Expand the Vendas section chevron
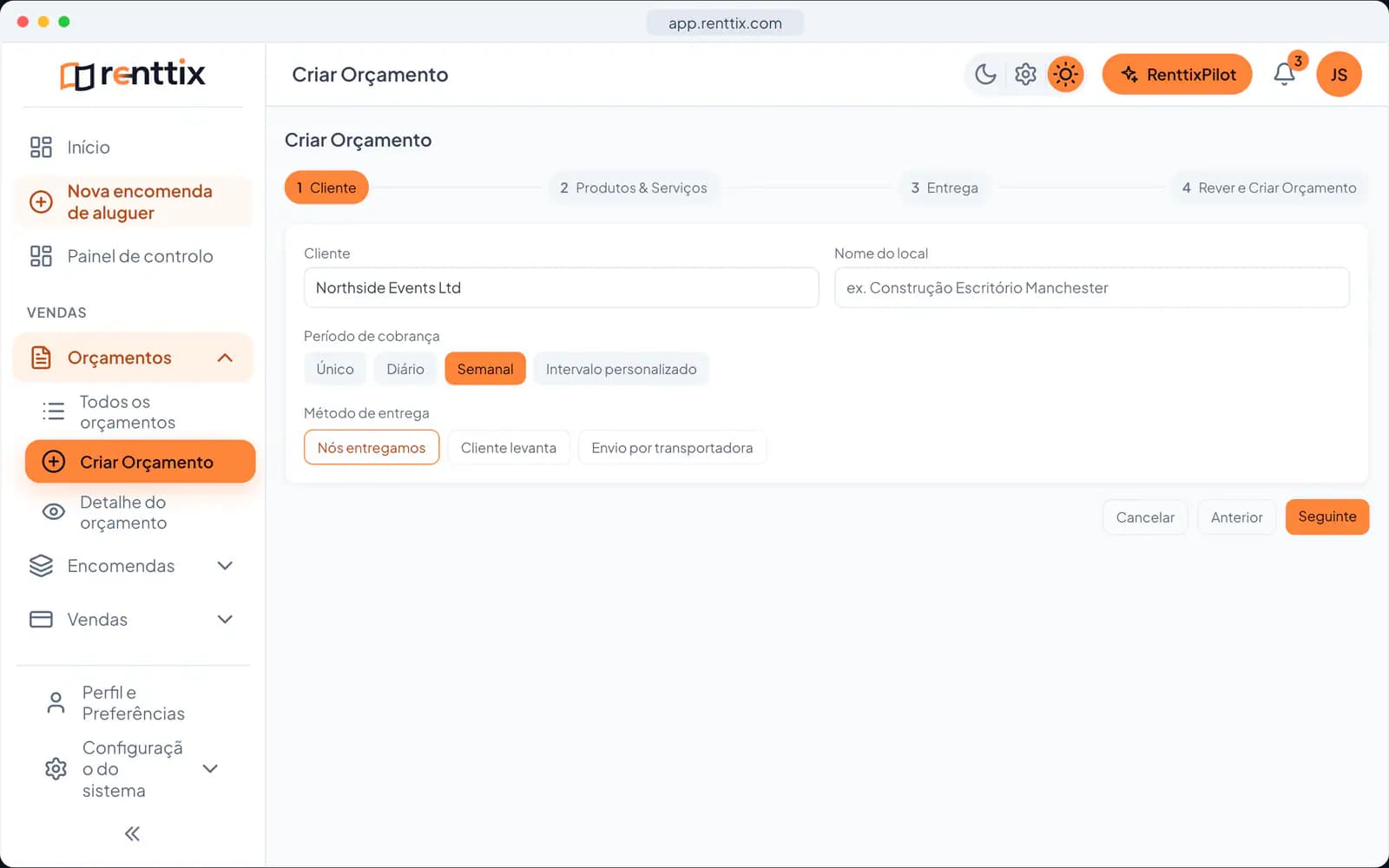1389x868 pixels. coord(225,620)
